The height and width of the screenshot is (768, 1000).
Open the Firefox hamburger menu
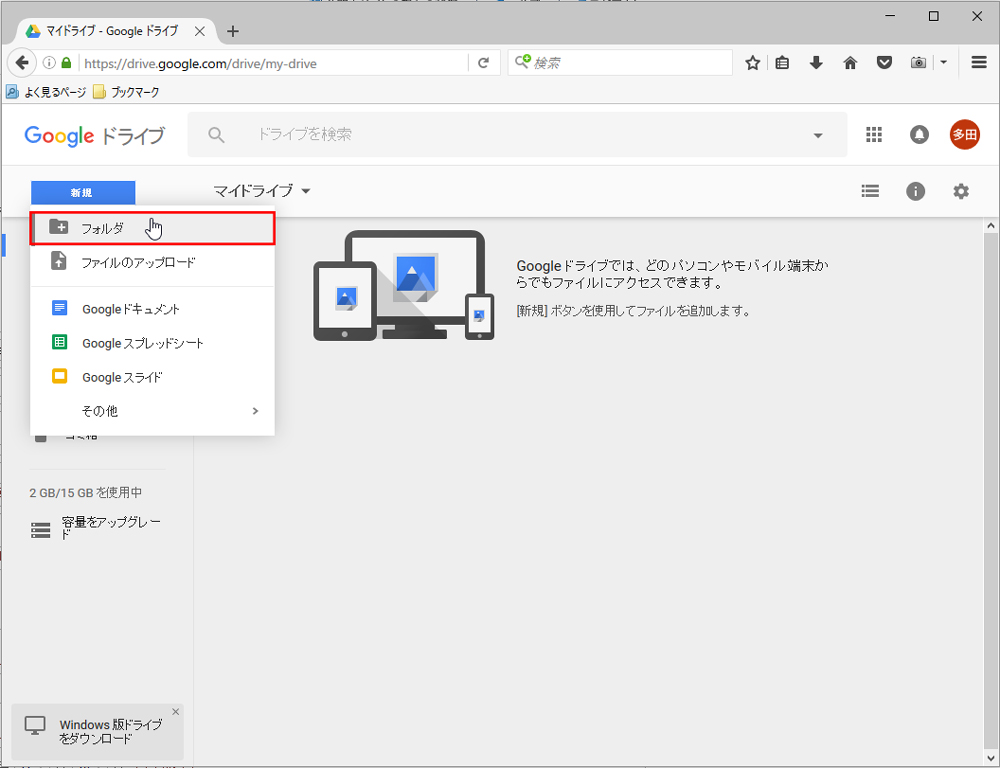(979, 63)
